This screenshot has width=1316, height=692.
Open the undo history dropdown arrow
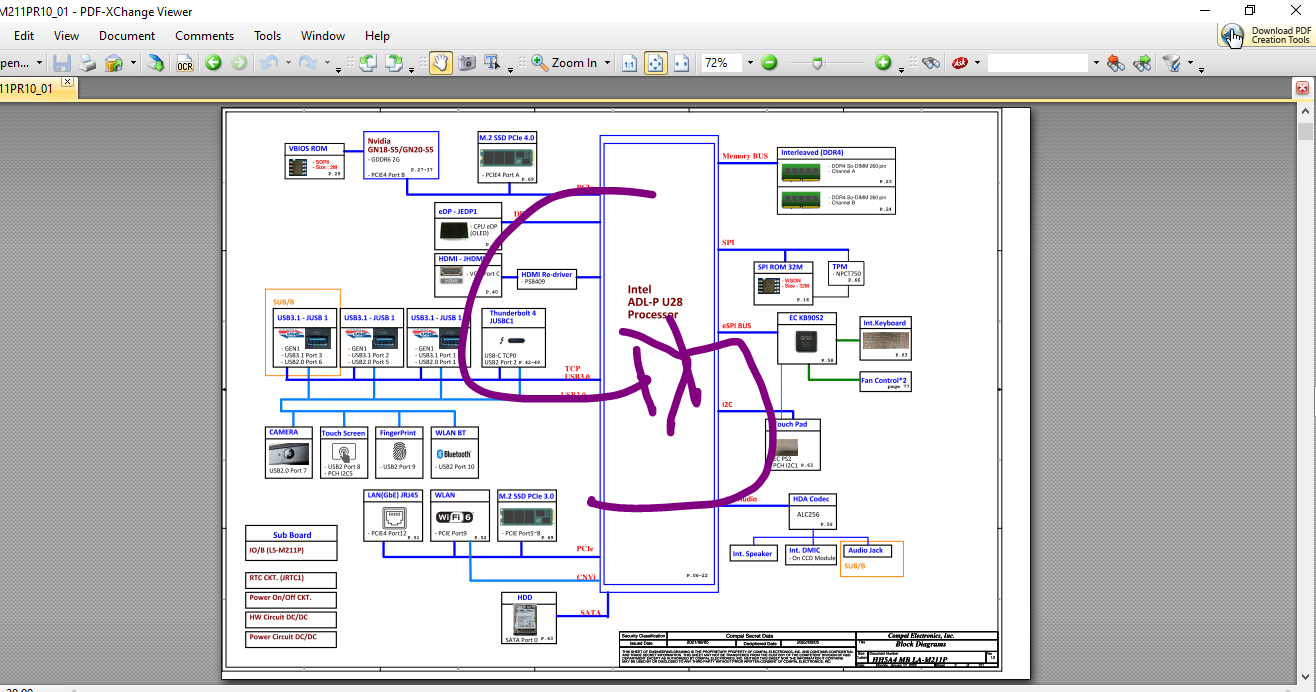click(x=287, y=63)
